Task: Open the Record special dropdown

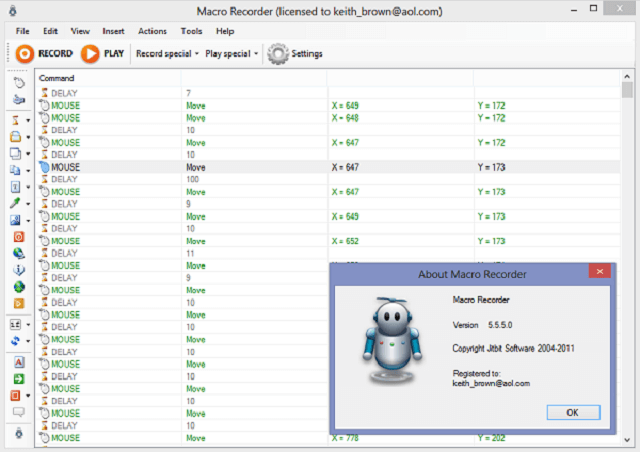Action: click(x=167, y=53)
